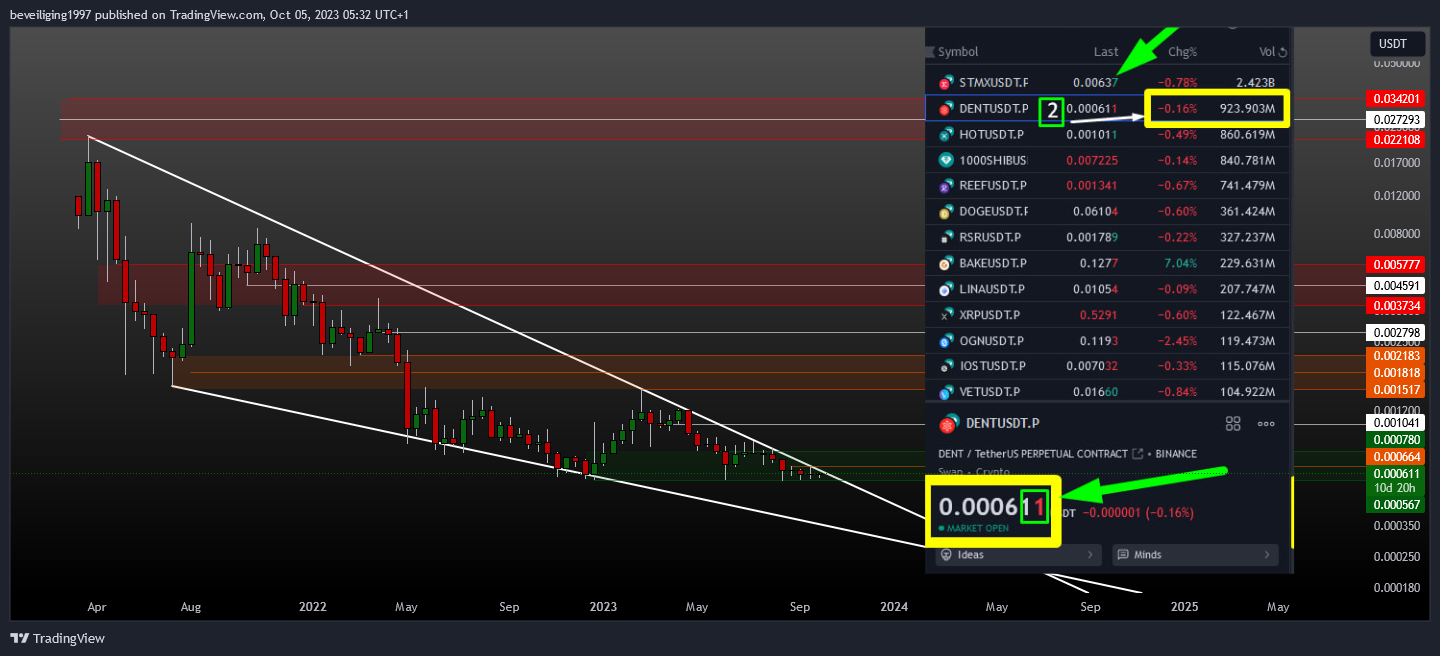The height and width of the screenshot is (656, 1440).
Task: Click the 0.005777 red price label
Action: [1395, 265]
